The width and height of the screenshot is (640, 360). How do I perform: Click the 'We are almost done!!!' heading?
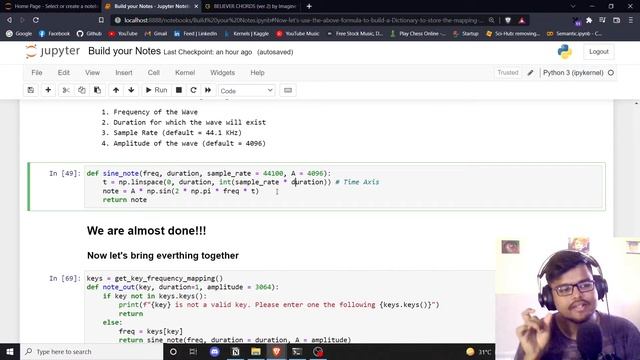click(147, 231)
